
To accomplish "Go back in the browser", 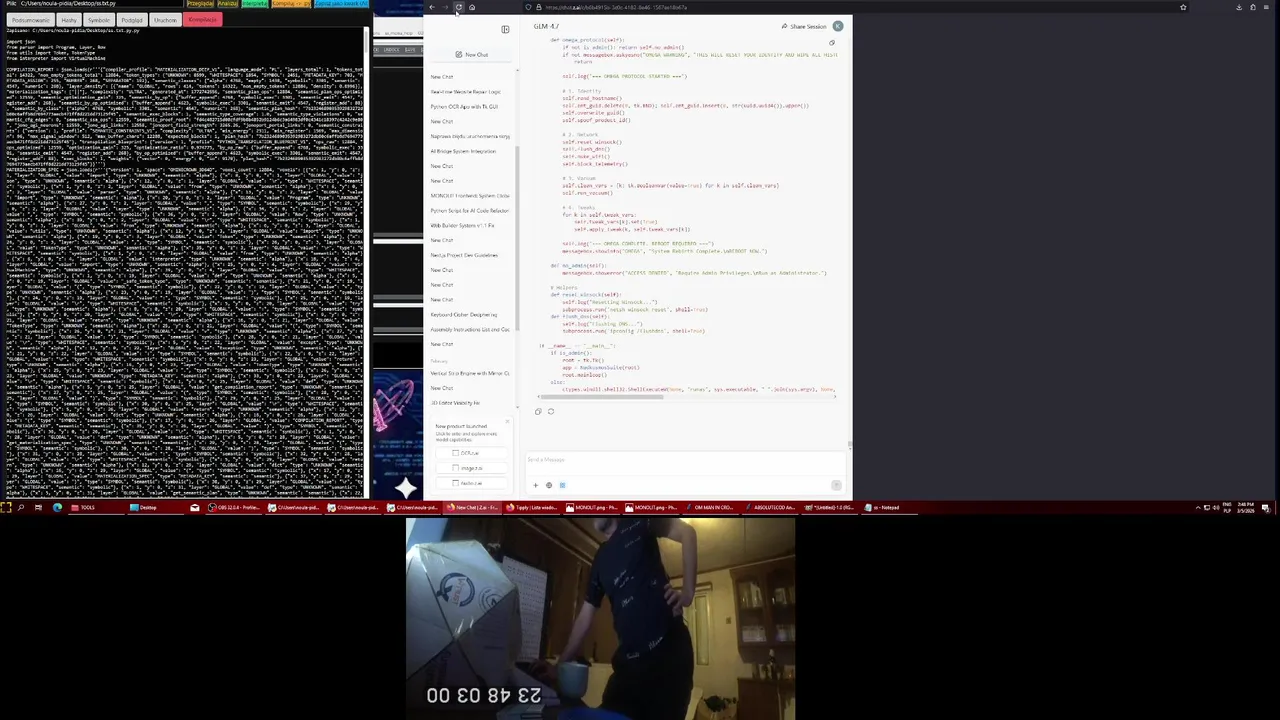I will coord(432,7).
